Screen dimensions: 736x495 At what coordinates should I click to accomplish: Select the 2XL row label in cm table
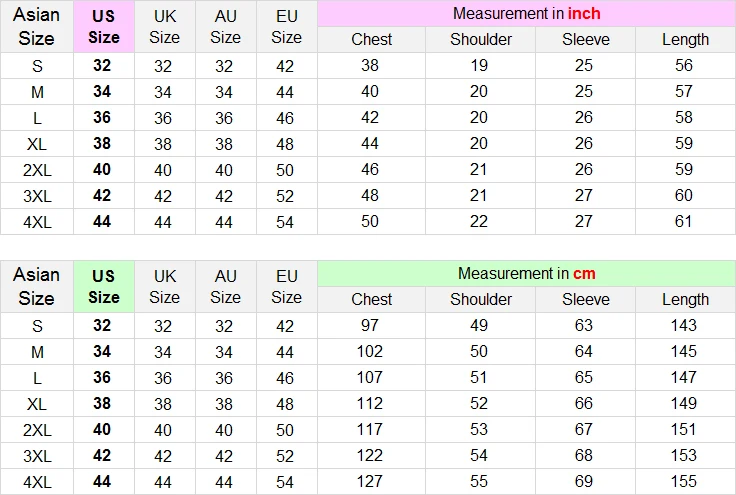click(x=37, y=430)
